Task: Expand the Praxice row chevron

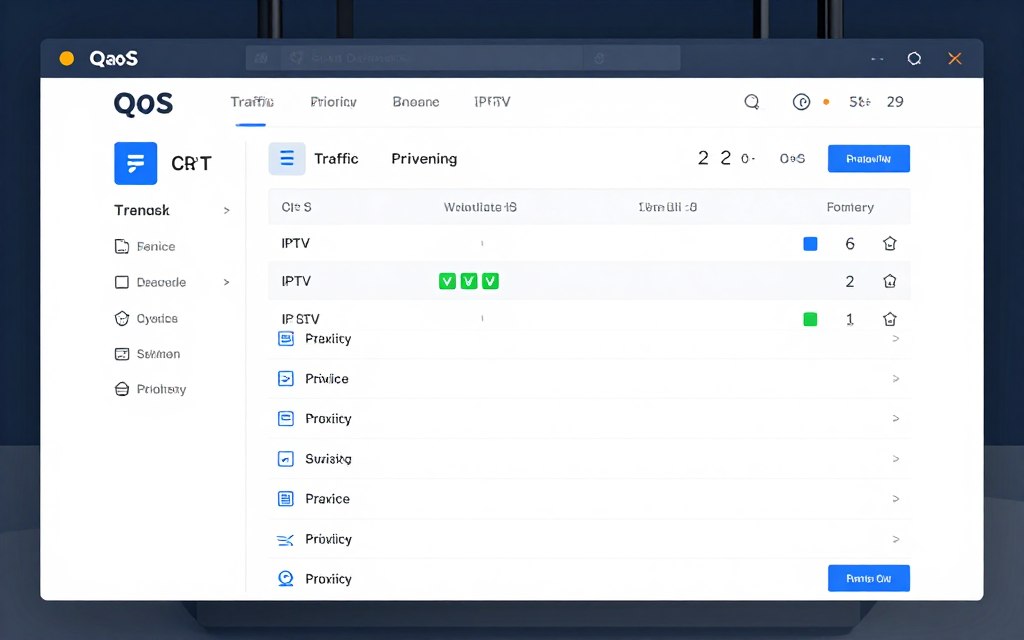Action: [896, 499]
